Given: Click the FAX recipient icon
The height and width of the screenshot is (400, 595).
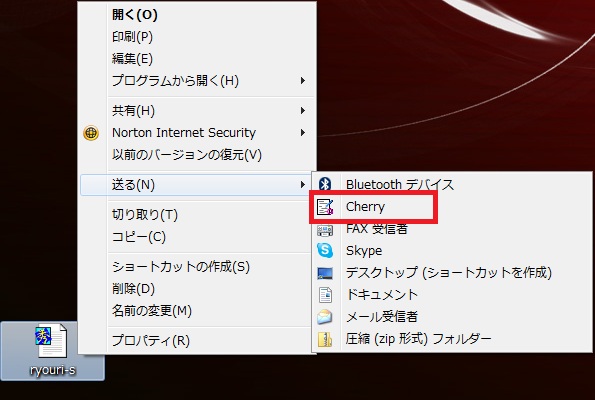Looking at the screenshot, I should pos(325,230).
